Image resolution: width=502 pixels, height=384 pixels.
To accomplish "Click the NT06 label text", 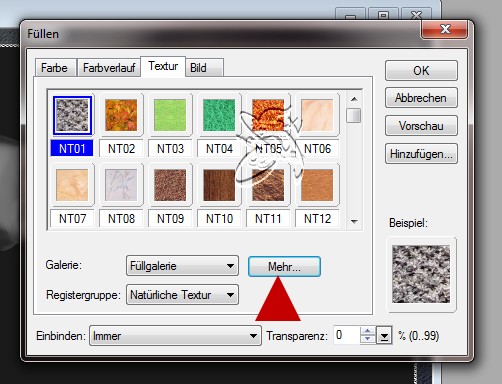I will tap(317, 148).
